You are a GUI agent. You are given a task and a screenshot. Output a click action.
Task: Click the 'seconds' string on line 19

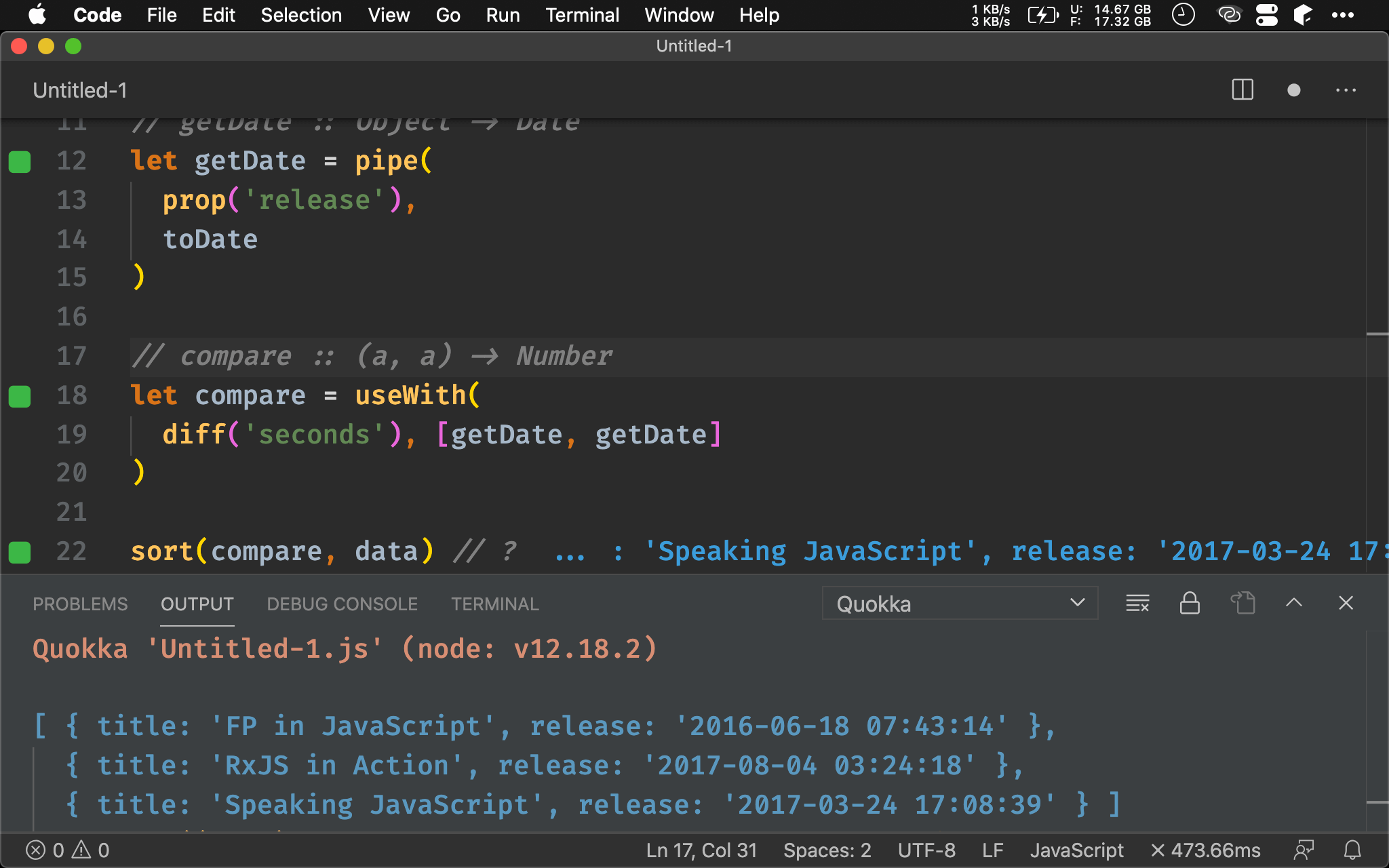pos(314,435)
